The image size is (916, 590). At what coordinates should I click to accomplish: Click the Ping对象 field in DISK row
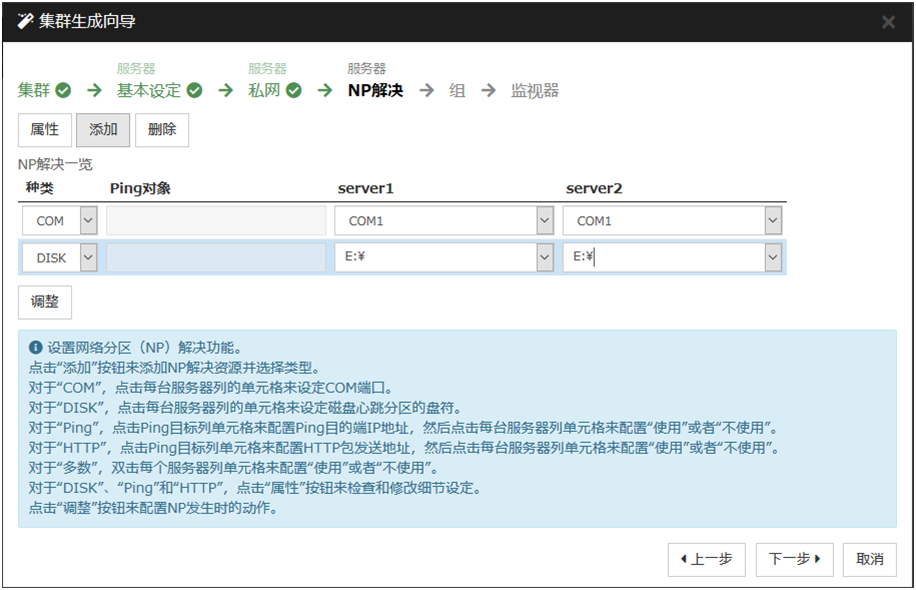click(x=216, y=258)
